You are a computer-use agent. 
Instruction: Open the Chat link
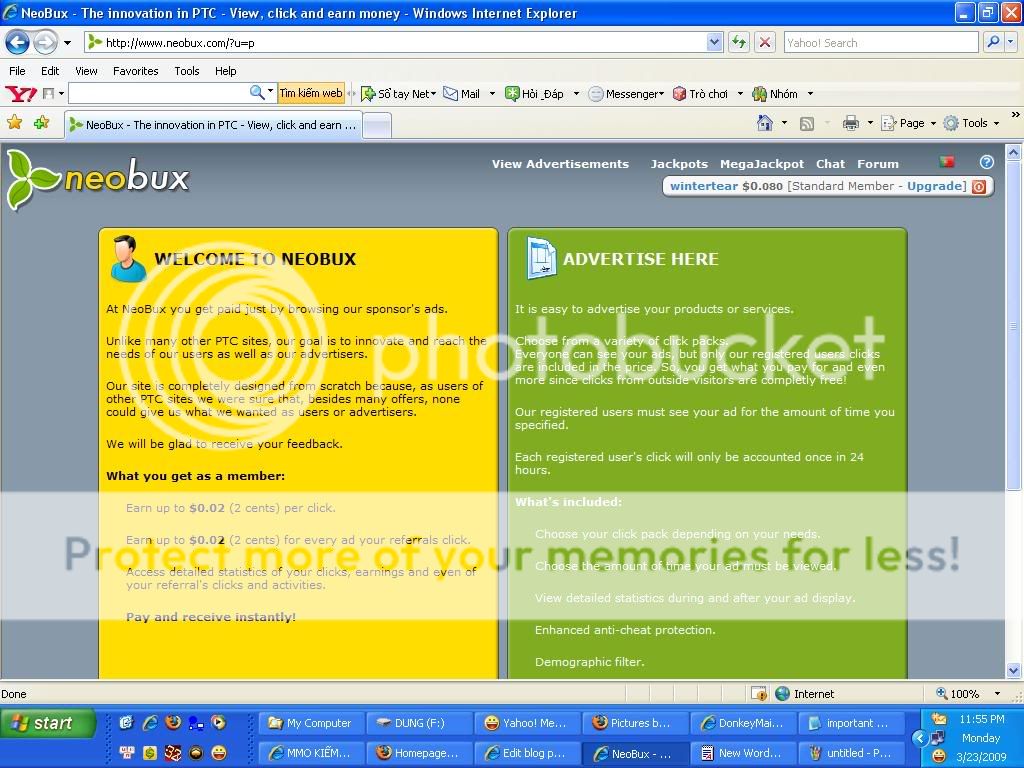pos(830,164)
